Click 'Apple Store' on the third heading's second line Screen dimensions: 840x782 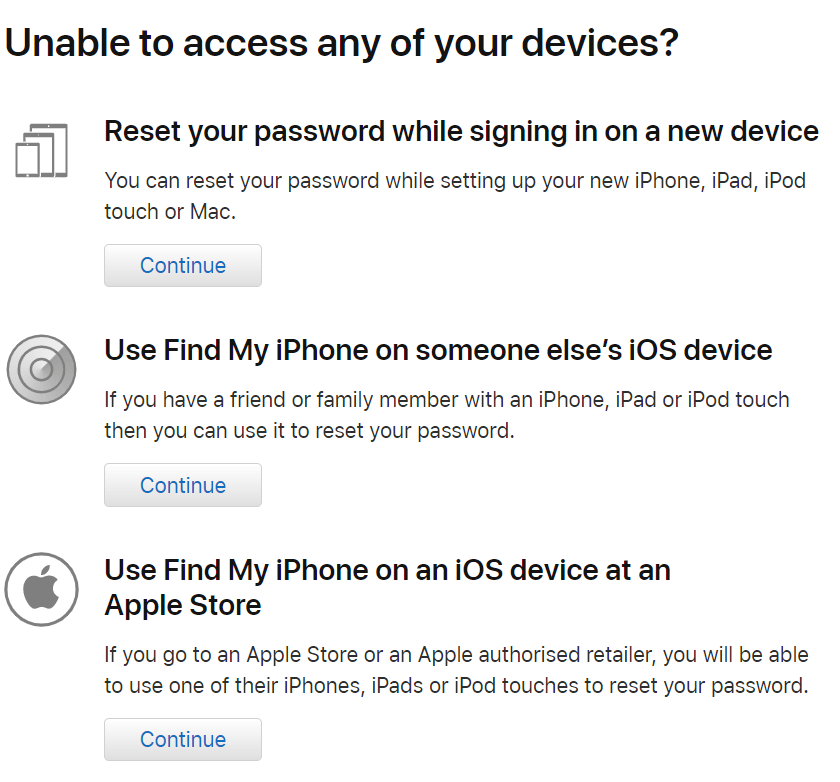coord(183,605)
